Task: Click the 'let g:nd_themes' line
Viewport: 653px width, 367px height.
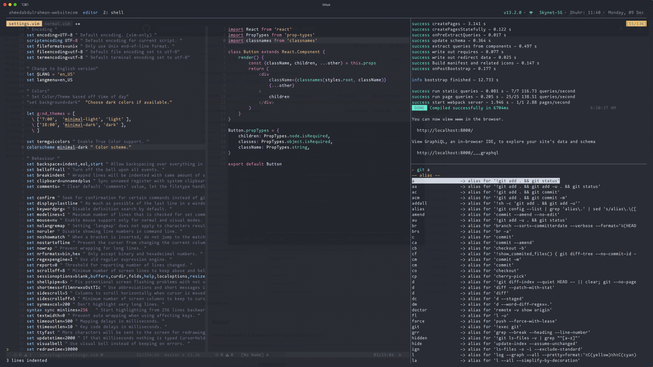Action: point(51,113)
